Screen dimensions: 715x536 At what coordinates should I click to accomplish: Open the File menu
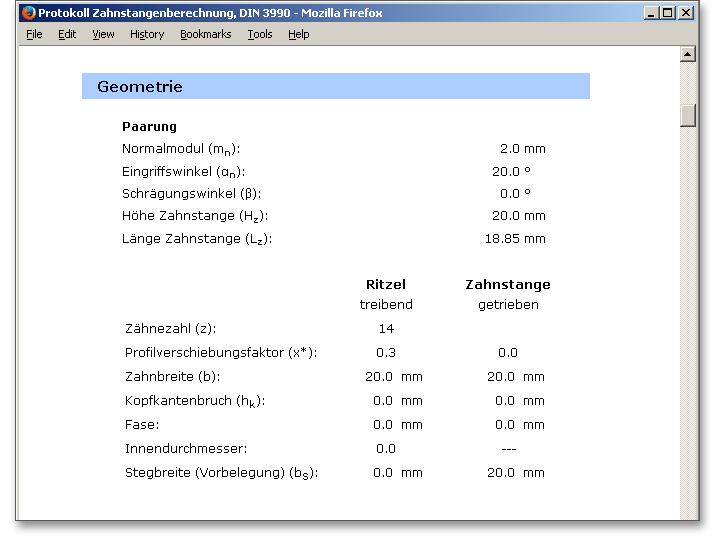tap(34, 34)
